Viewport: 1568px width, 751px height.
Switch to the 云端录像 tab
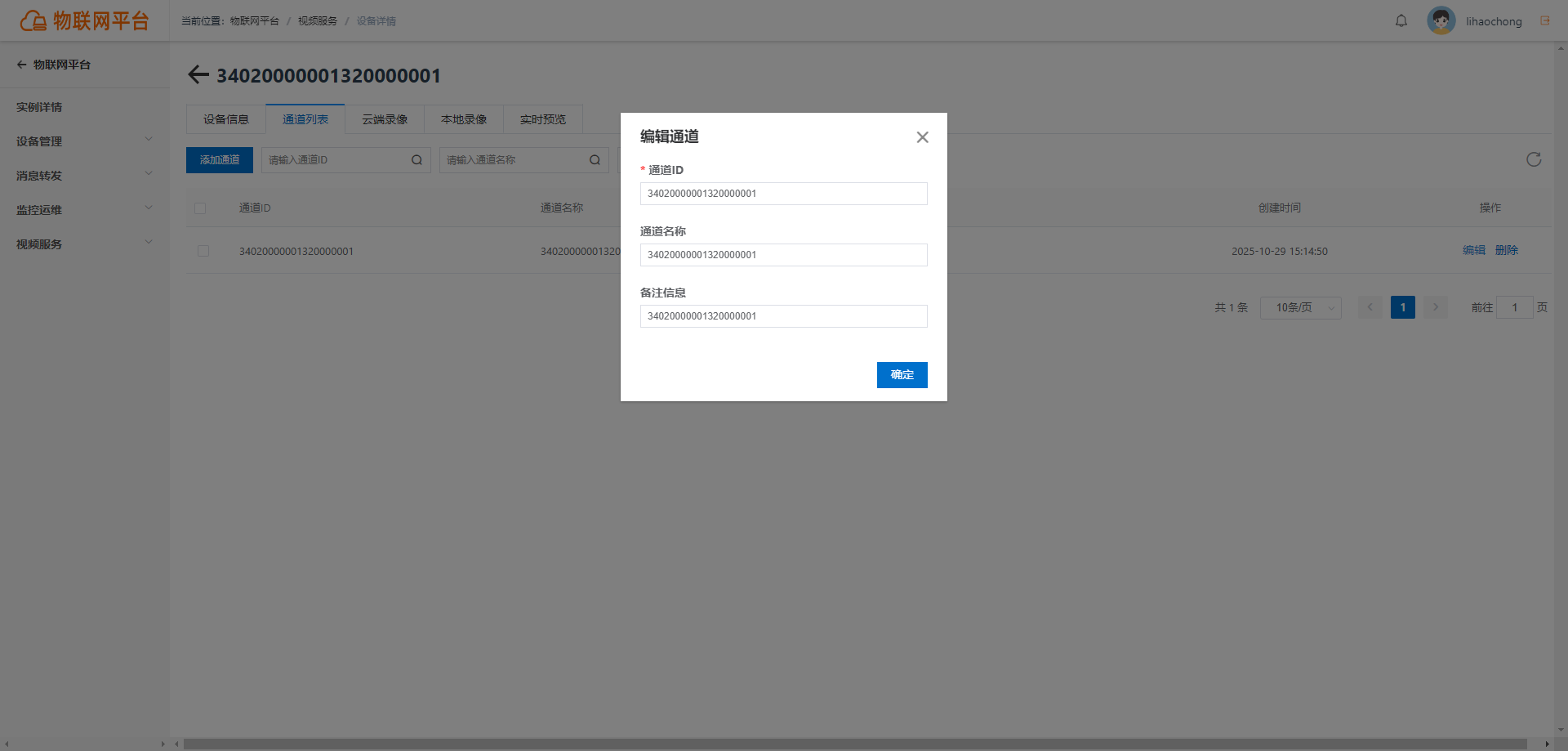coord(385,119)
